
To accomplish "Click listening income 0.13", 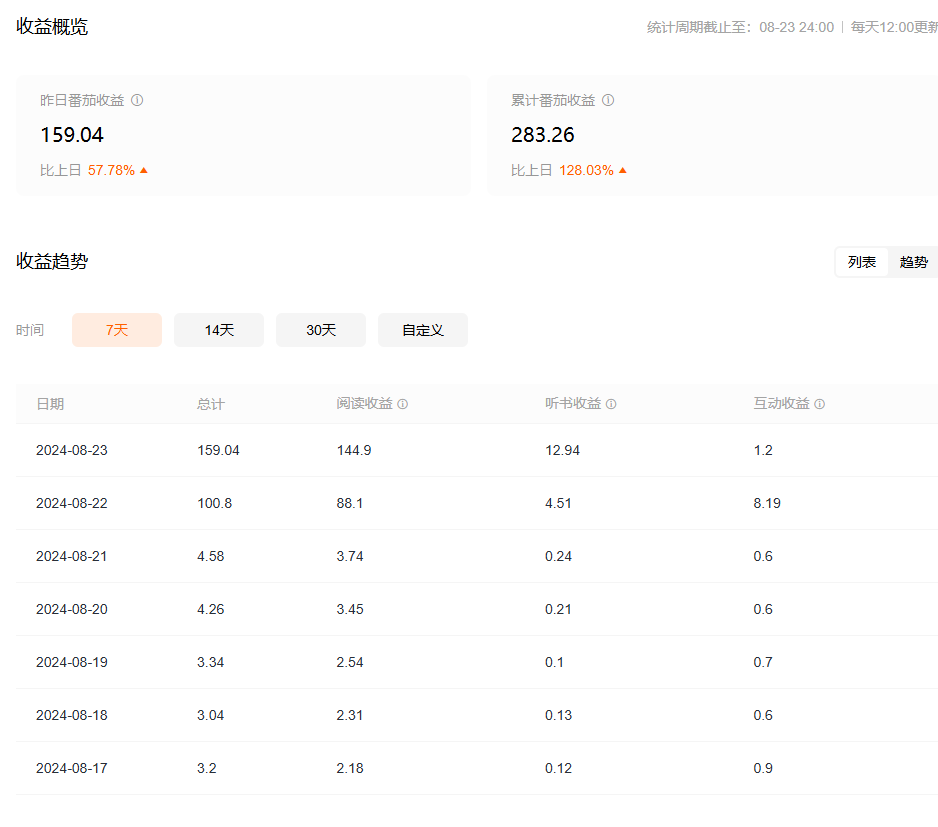I will click(558, 716).
